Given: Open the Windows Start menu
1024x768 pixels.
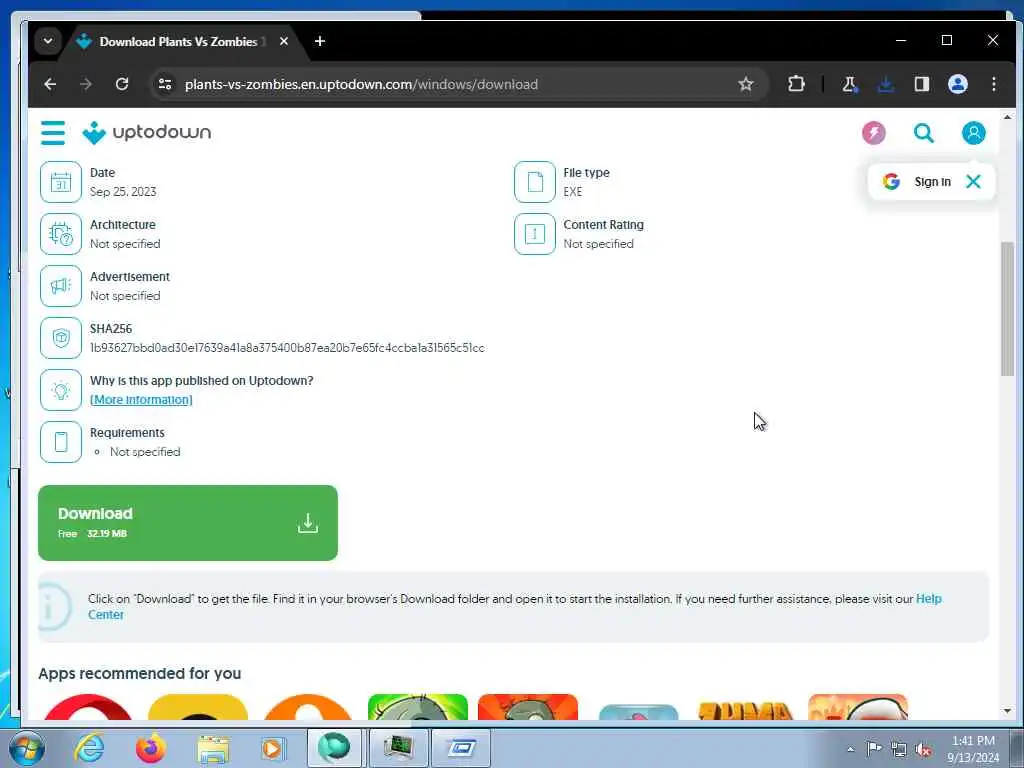Looking at the screenshot, I should tap(26, 748).
